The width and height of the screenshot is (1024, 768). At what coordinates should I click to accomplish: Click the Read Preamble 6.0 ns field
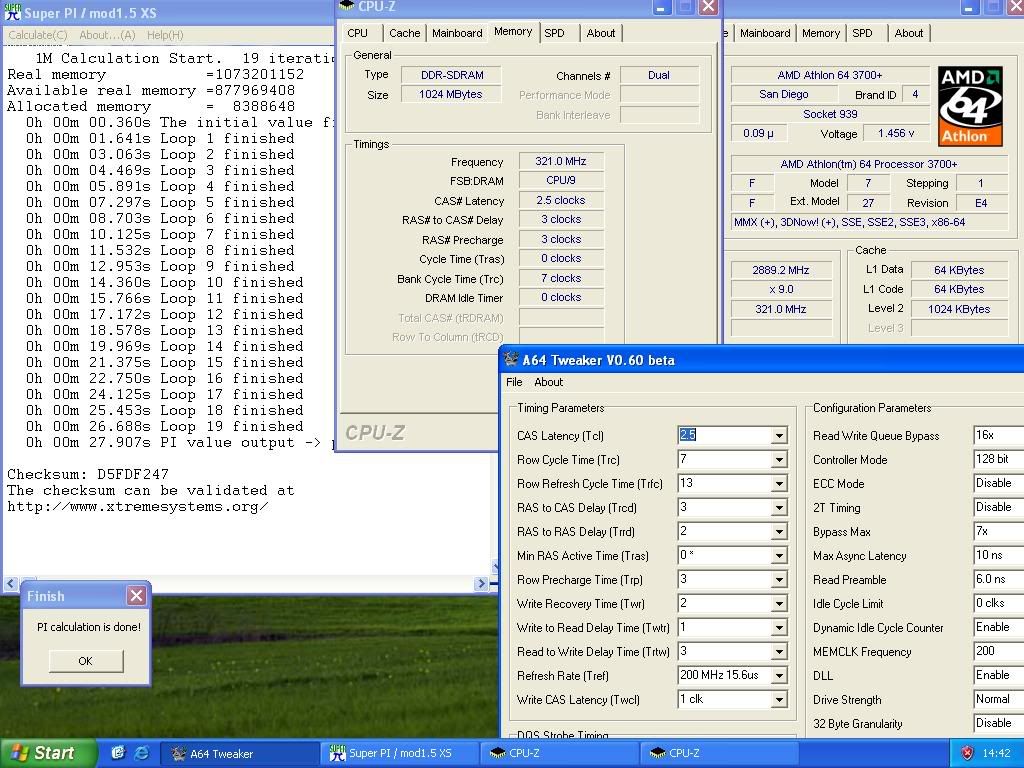(x=999, y=579)
